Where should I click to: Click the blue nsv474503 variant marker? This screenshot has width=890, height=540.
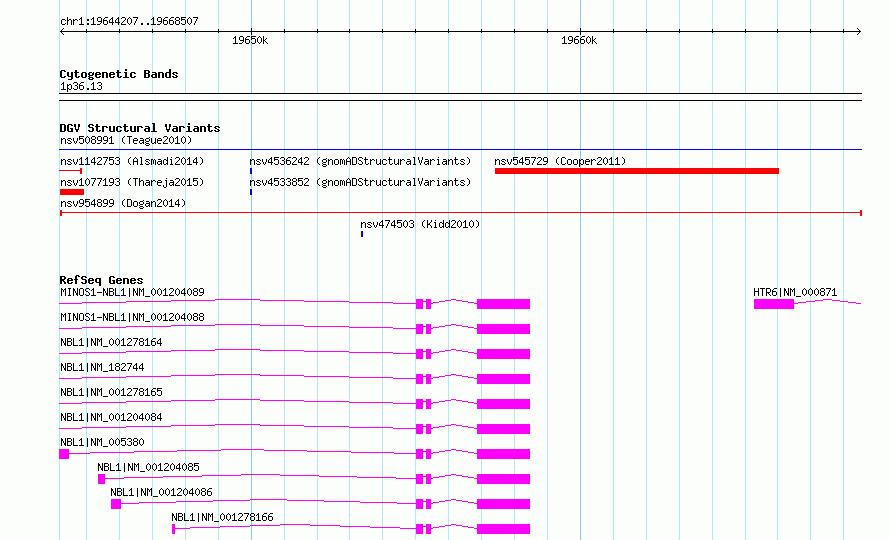coord(362,234)
